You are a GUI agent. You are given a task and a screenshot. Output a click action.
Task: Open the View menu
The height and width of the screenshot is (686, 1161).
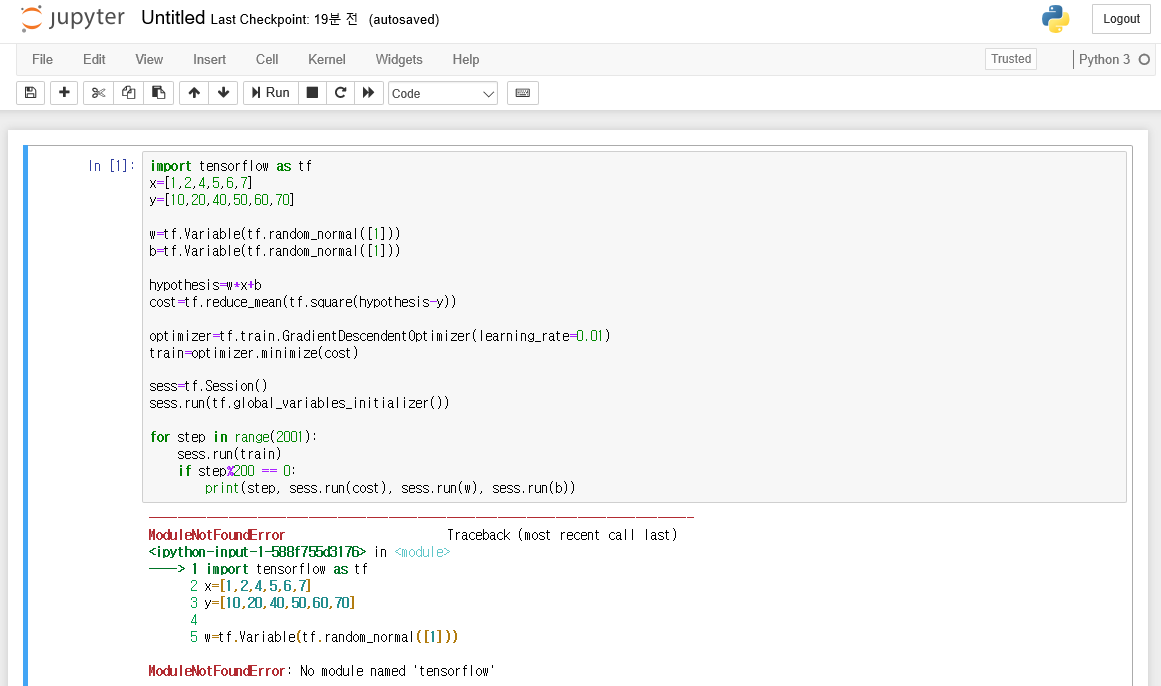(149, 59)
